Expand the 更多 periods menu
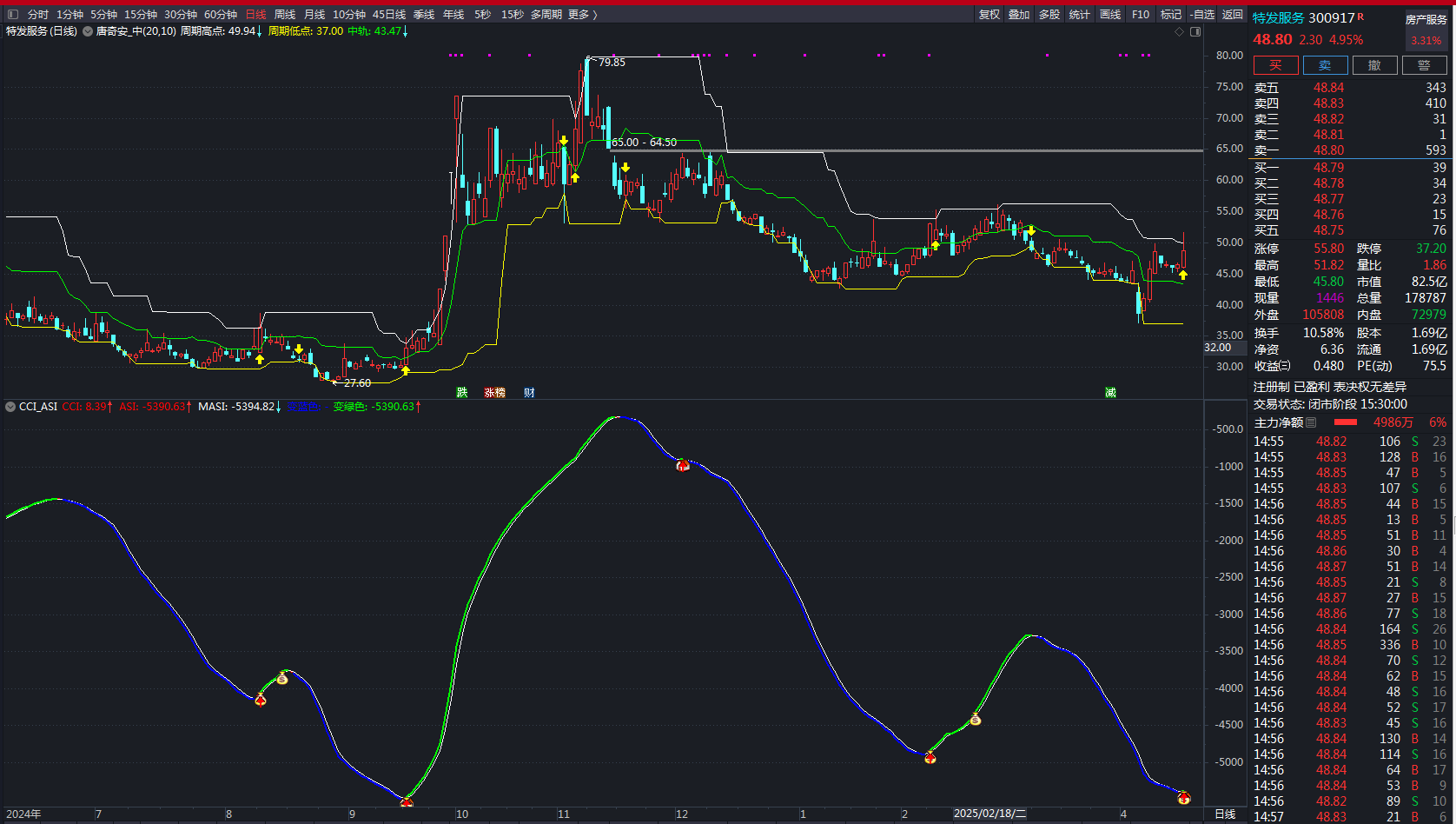This screenshot has width=1456, height=824. (583, 14)
